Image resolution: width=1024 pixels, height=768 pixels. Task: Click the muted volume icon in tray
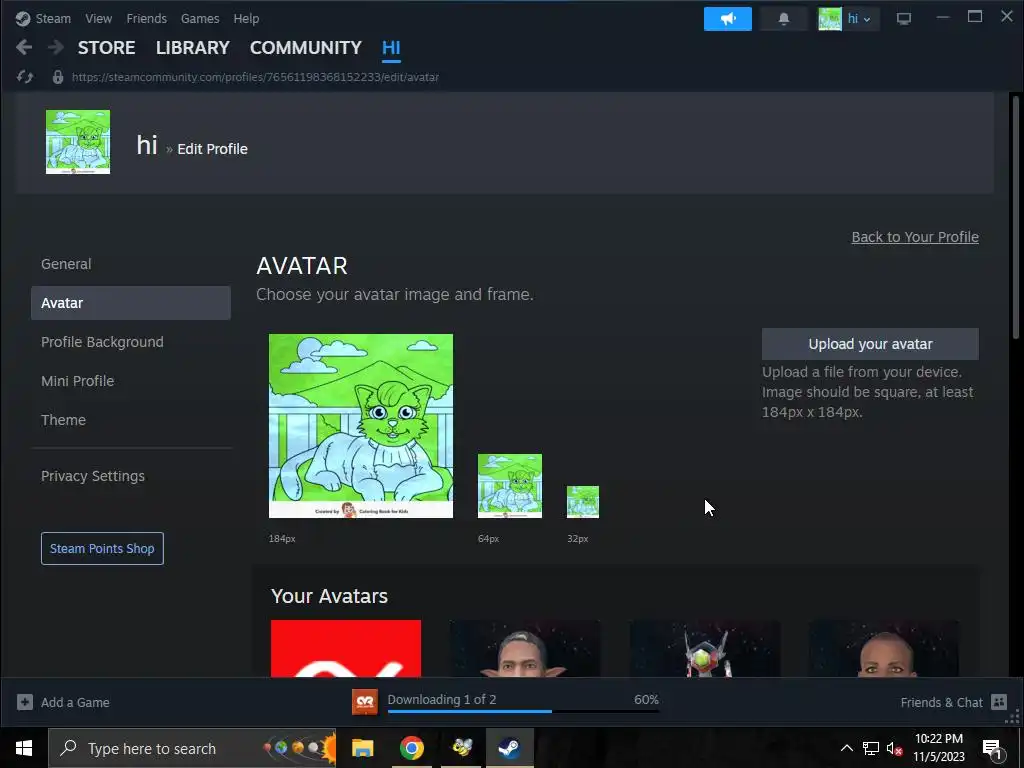[894, 748]
